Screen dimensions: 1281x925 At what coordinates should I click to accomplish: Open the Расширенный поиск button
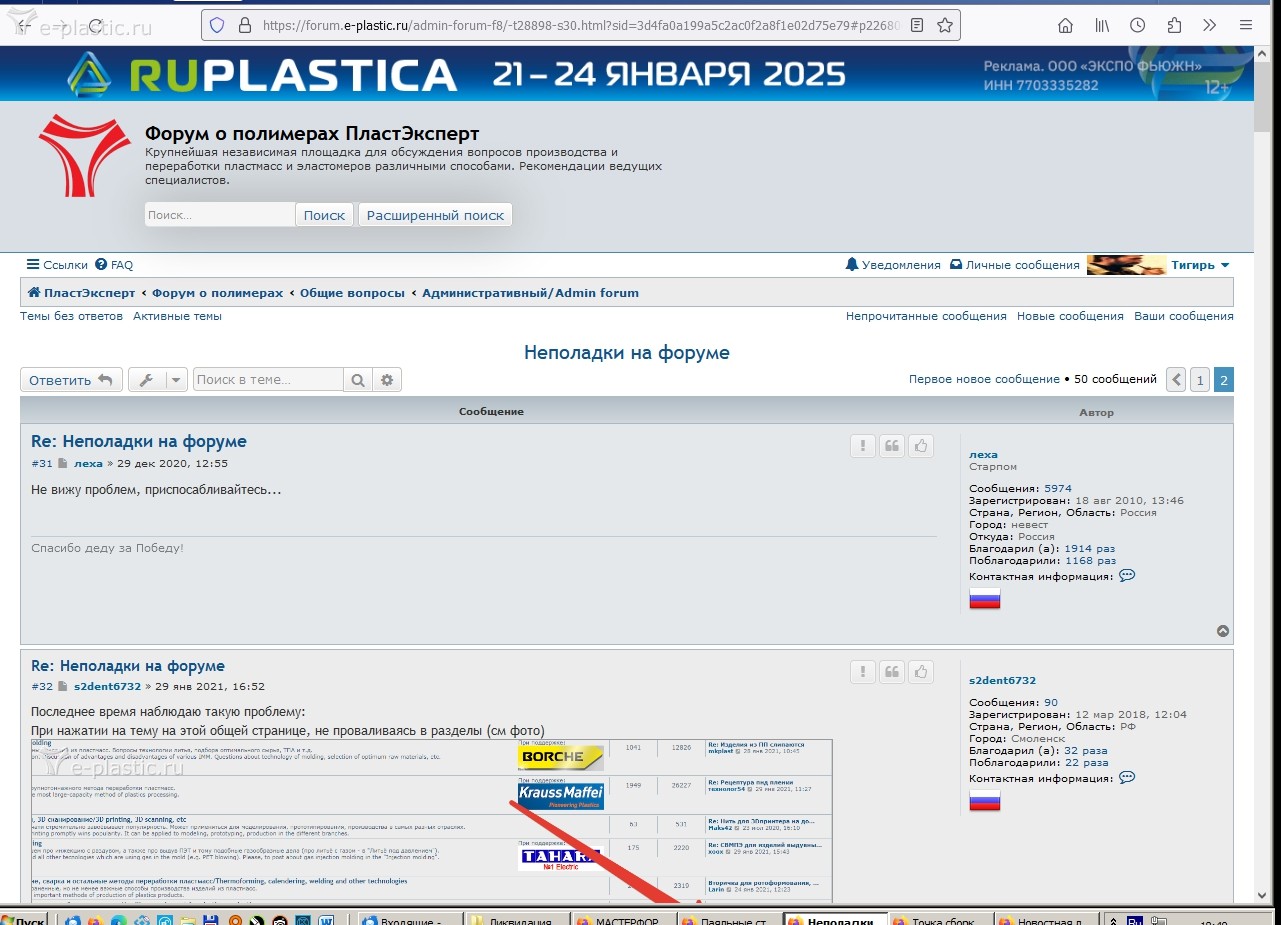click(435, 215)
